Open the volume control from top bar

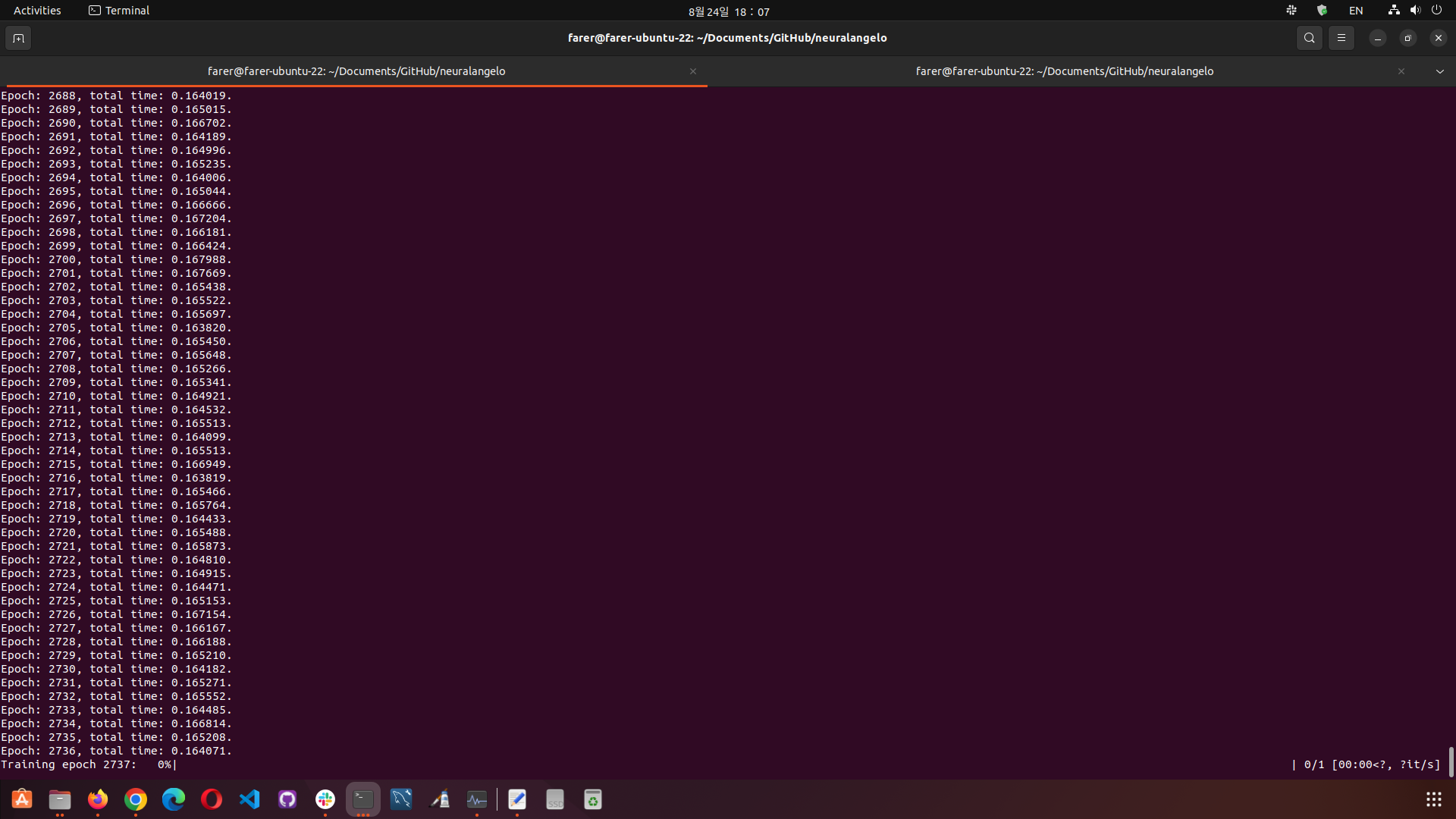[x=1415, y=10]
